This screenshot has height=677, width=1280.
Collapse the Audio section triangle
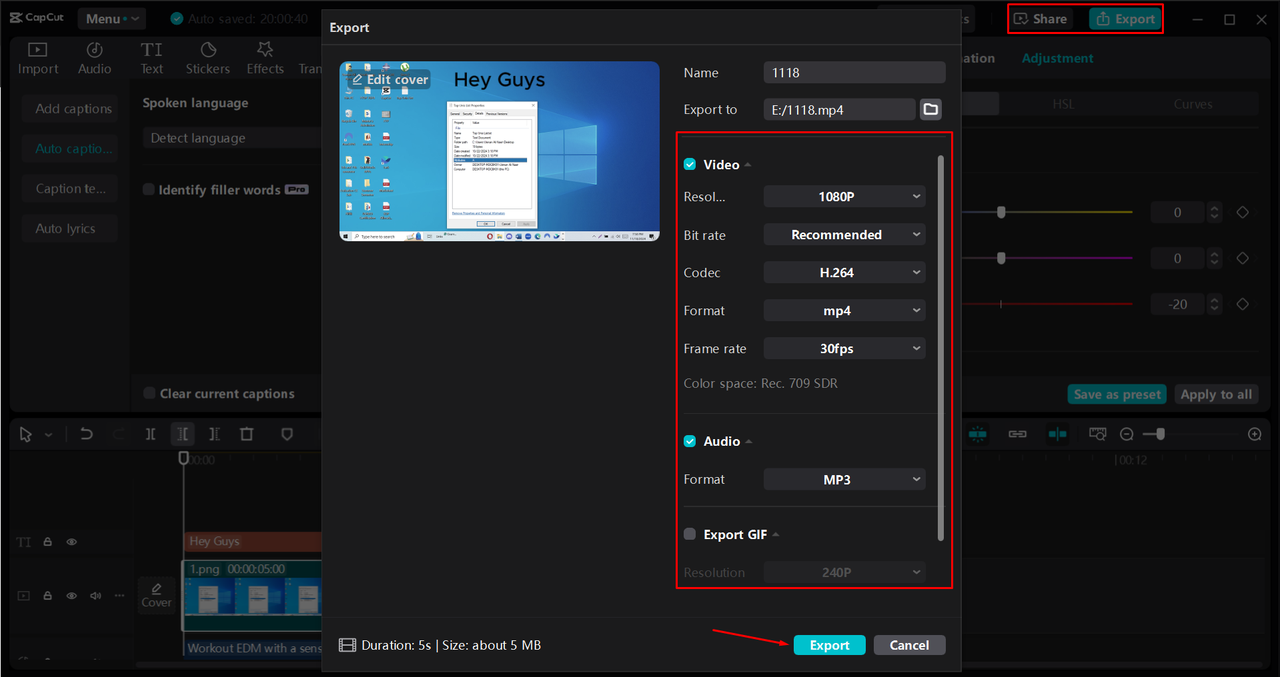(749, 442)
